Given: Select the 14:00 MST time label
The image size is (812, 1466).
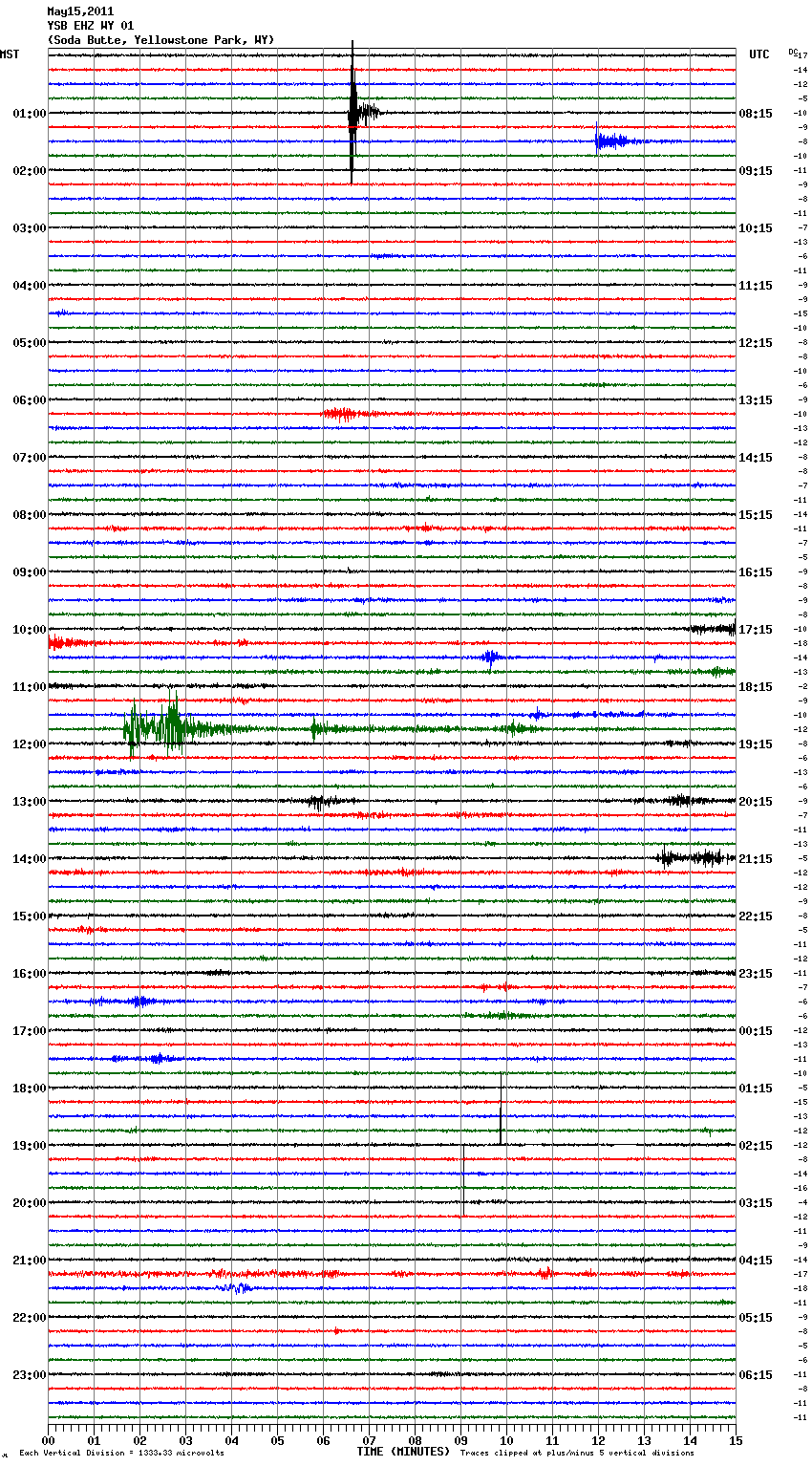Looking at the screenshot, I should [30, 859].
